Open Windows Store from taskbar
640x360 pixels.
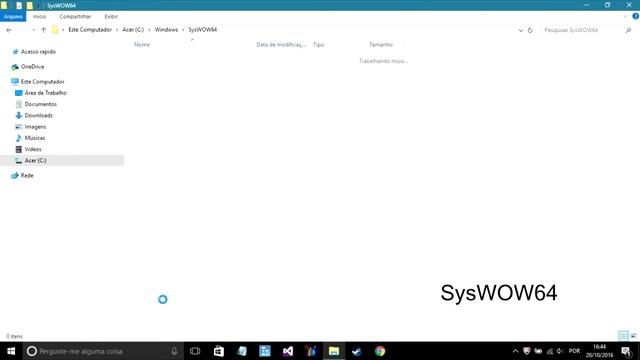pos(219,351)
